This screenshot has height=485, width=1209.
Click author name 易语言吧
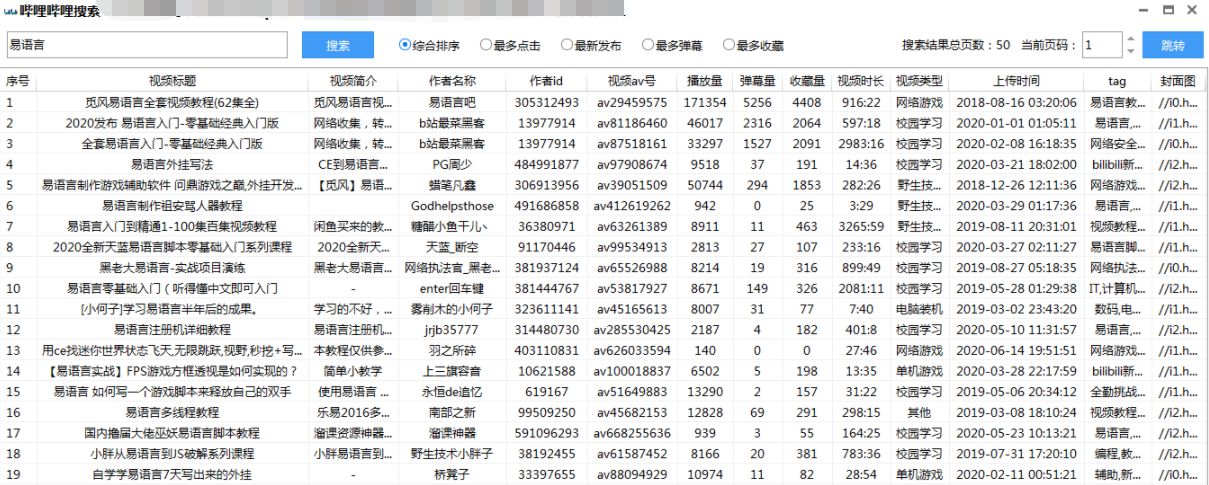pyautogui.click(x=452, y=102)
